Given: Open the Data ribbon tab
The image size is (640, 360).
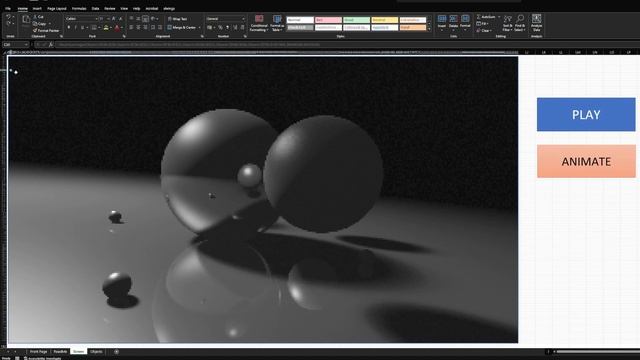Looking at the screenshot, I should 96,9.
